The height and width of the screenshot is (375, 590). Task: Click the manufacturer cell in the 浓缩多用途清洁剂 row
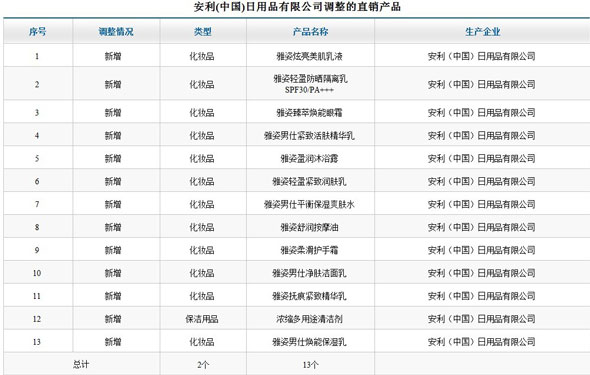point(482,319)
